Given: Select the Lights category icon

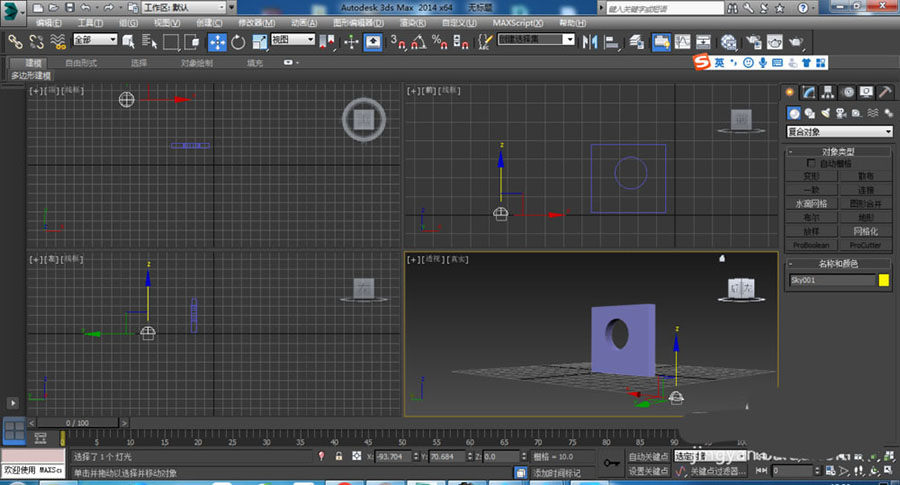Looking at the screenshot, I should [x=825, y=113].
